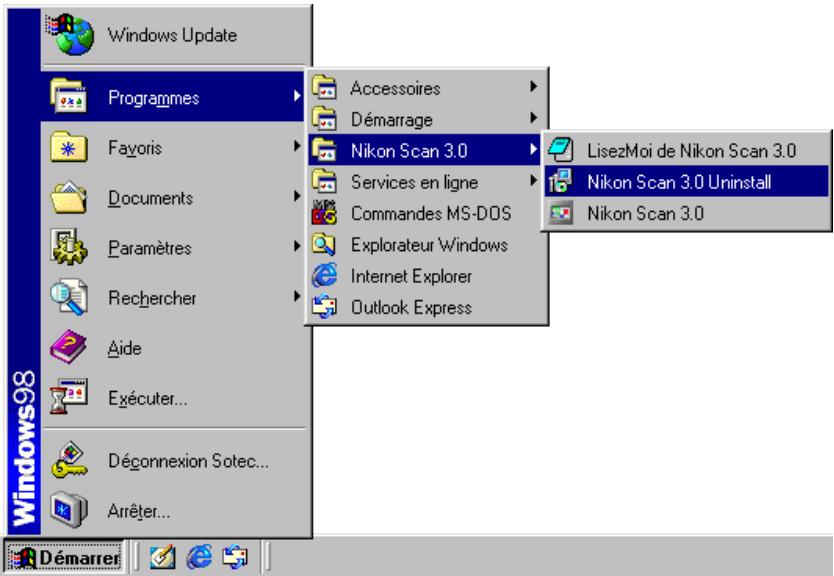This screenshot has height=576, width=834.
Task: Click the Nikon Scan 3.0 application icon
Action: point(561,213)
